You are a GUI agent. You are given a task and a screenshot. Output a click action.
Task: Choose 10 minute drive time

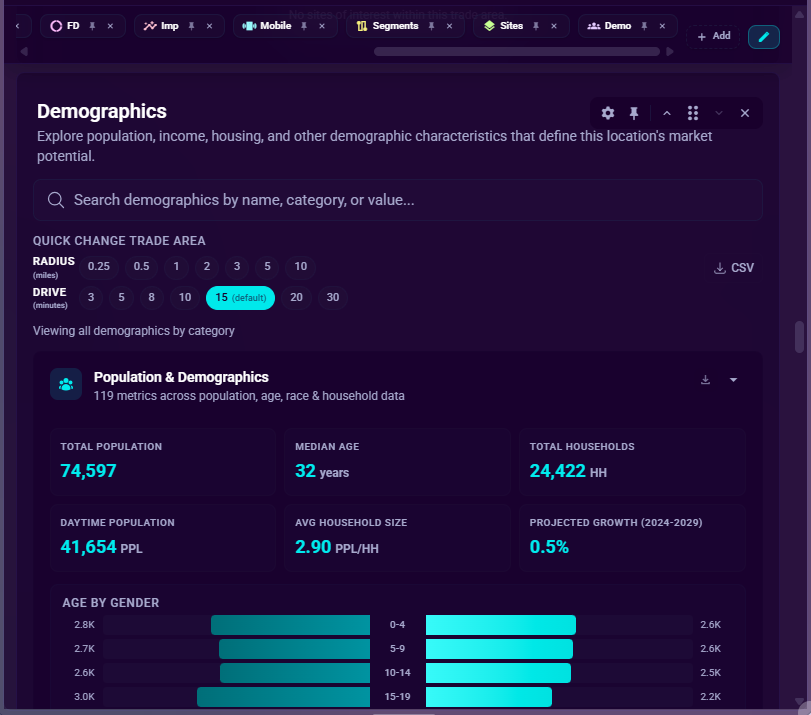click(x=185, y=297)
